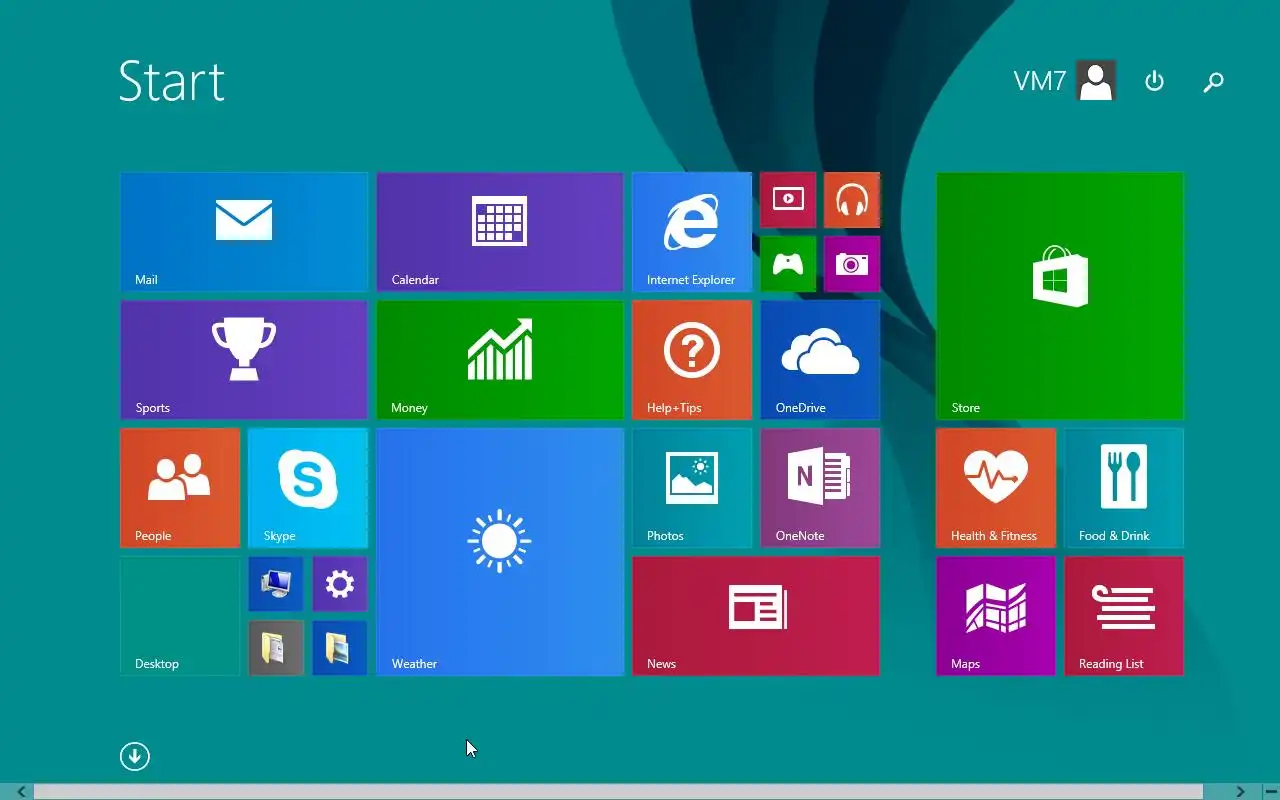The width and height of the screenshot is (1280, 800).
Task: Open the Help+Tips tile
Action: point(692,360)
